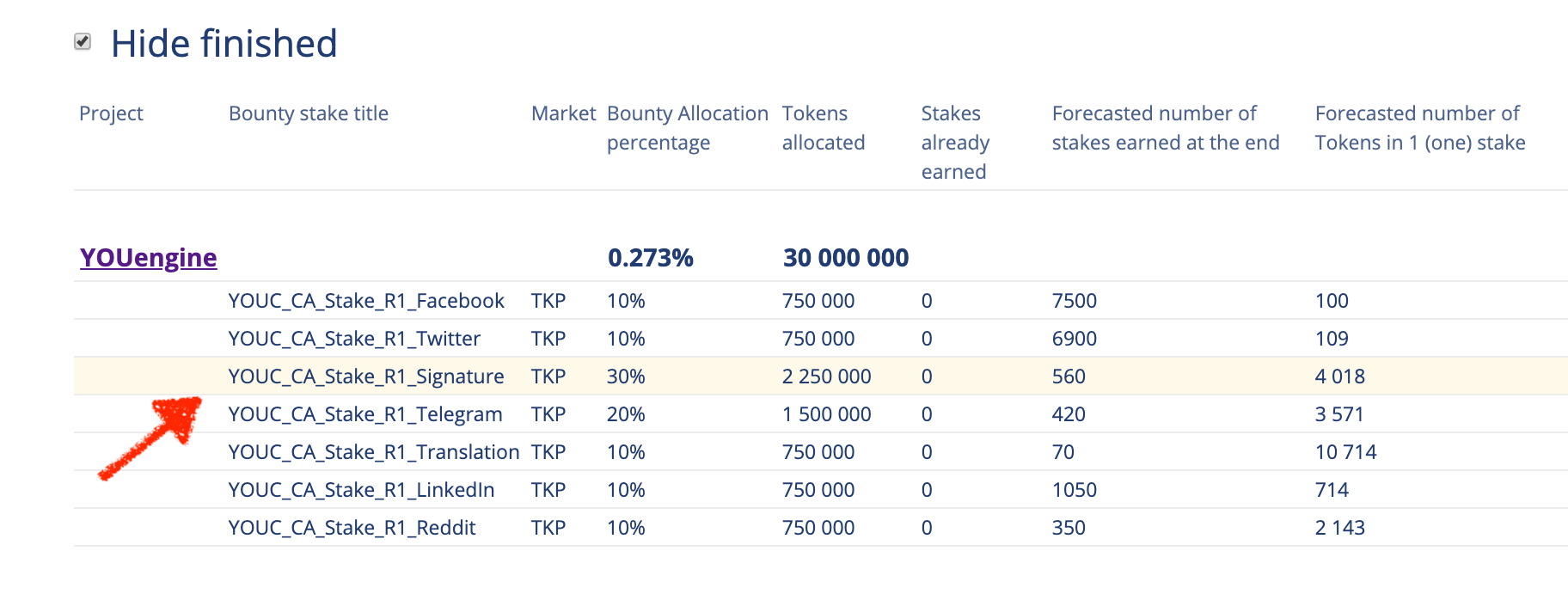
Task: Open the YOUengine project link
Action: click(148, 258)
